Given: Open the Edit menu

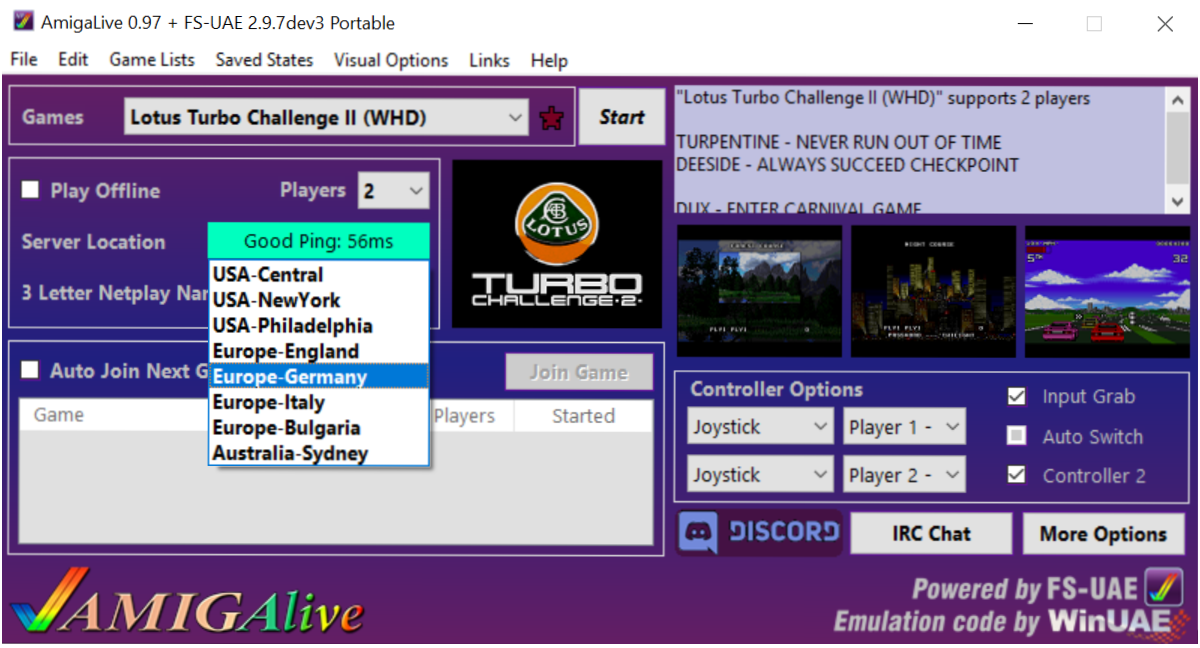Looking at the screenshot, I should click(x=73, y=60).
